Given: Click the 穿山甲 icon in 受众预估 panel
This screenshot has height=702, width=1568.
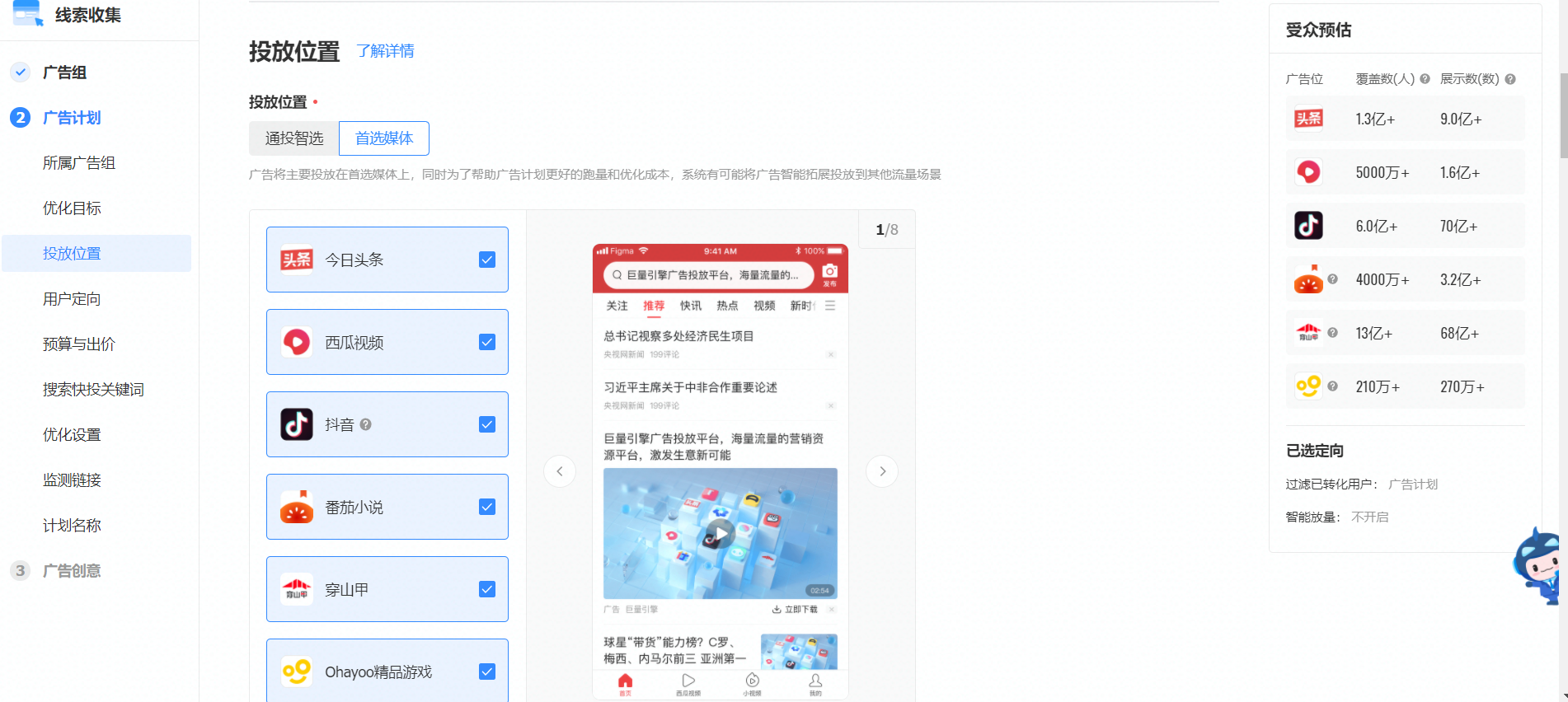Looking at the screenshot, I should click(1308, 333).
